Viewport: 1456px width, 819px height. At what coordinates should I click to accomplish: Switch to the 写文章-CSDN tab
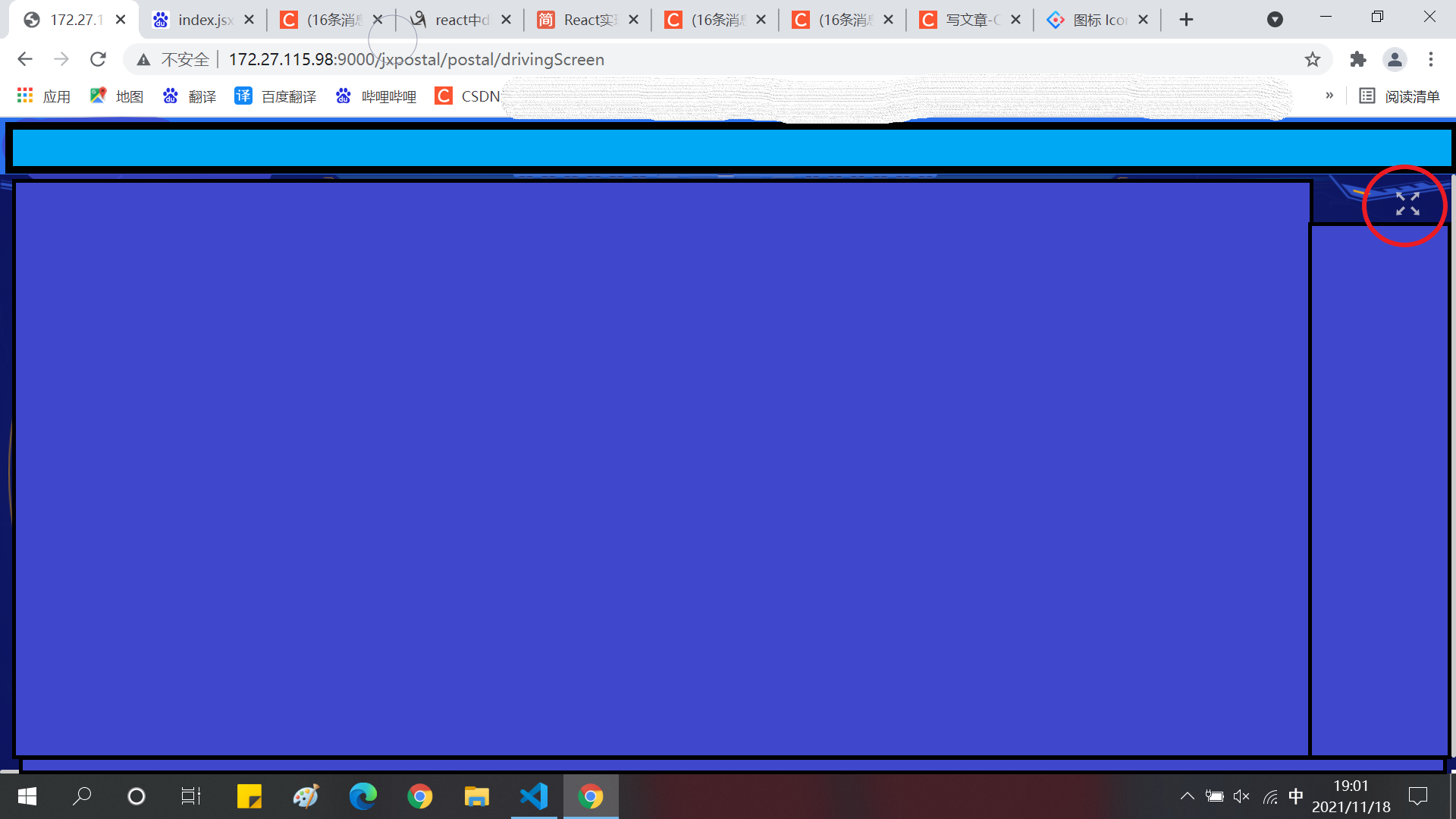[969, 19]
